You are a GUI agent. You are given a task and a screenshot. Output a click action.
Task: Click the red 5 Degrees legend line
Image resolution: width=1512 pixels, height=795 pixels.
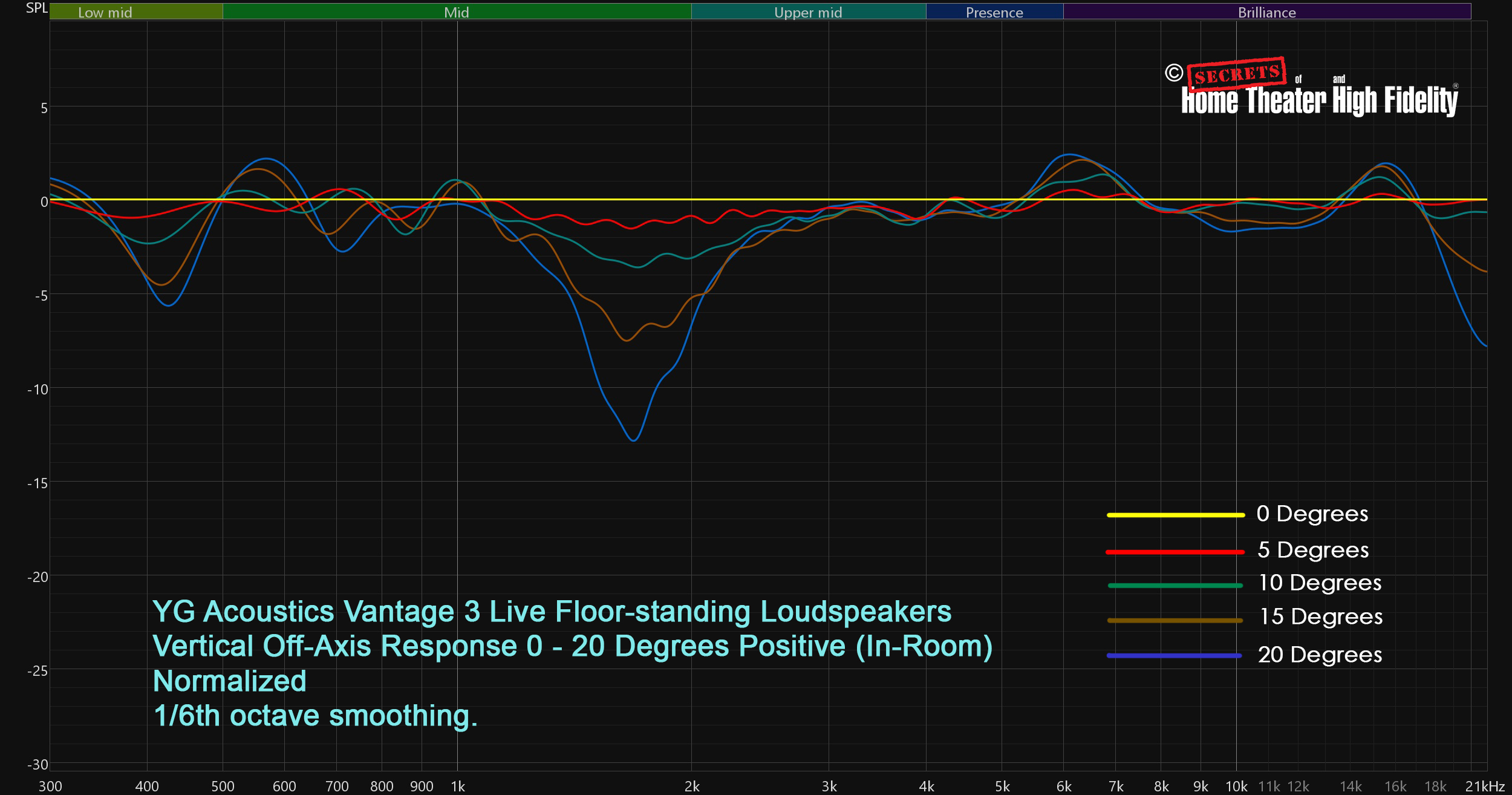[1175, 552]
